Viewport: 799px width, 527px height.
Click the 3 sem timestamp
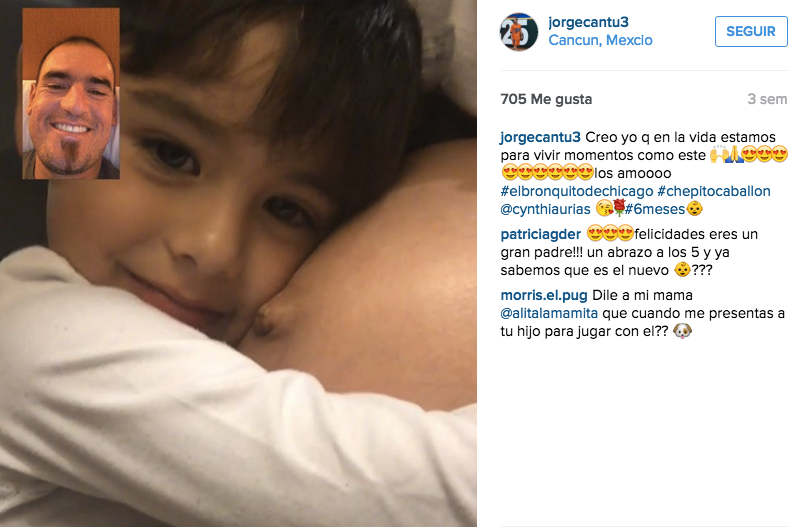coord(767,99)
